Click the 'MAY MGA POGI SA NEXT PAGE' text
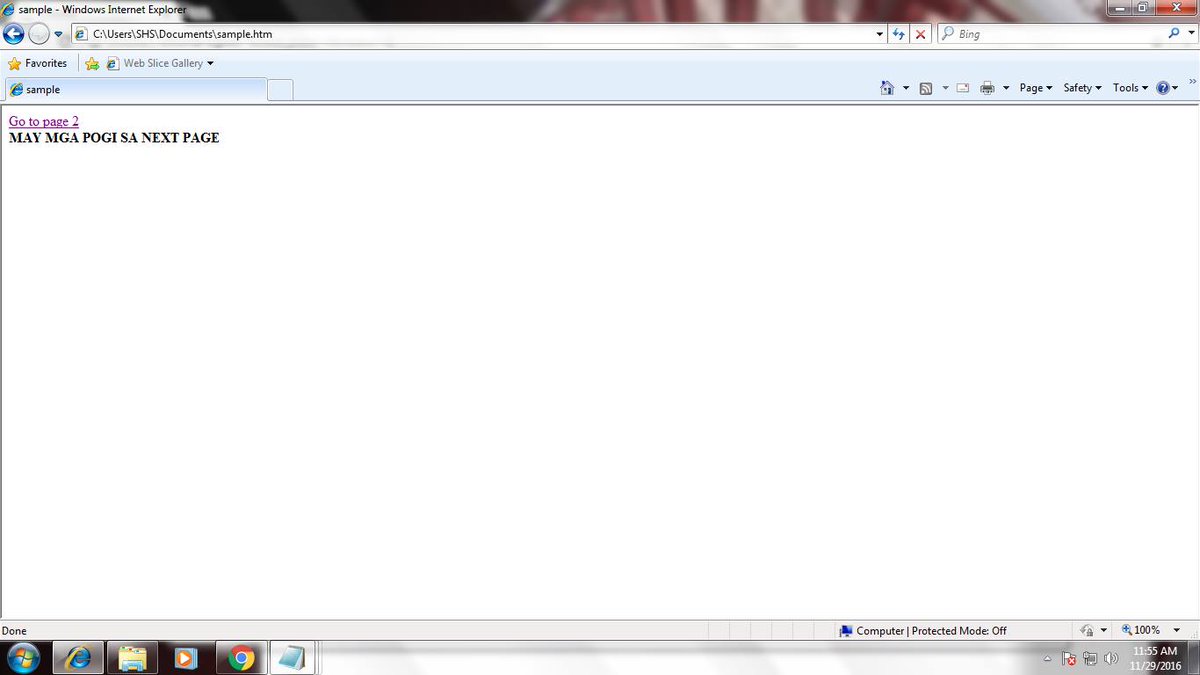The width and height of the screenshot is (1200, 675). click(x=114, y=137)
